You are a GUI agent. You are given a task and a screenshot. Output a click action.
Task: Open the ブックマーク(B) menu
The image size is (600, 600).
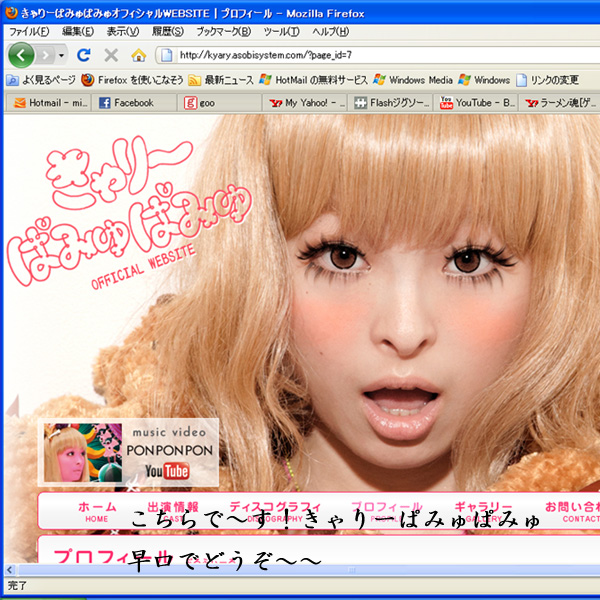pos(223,31)
